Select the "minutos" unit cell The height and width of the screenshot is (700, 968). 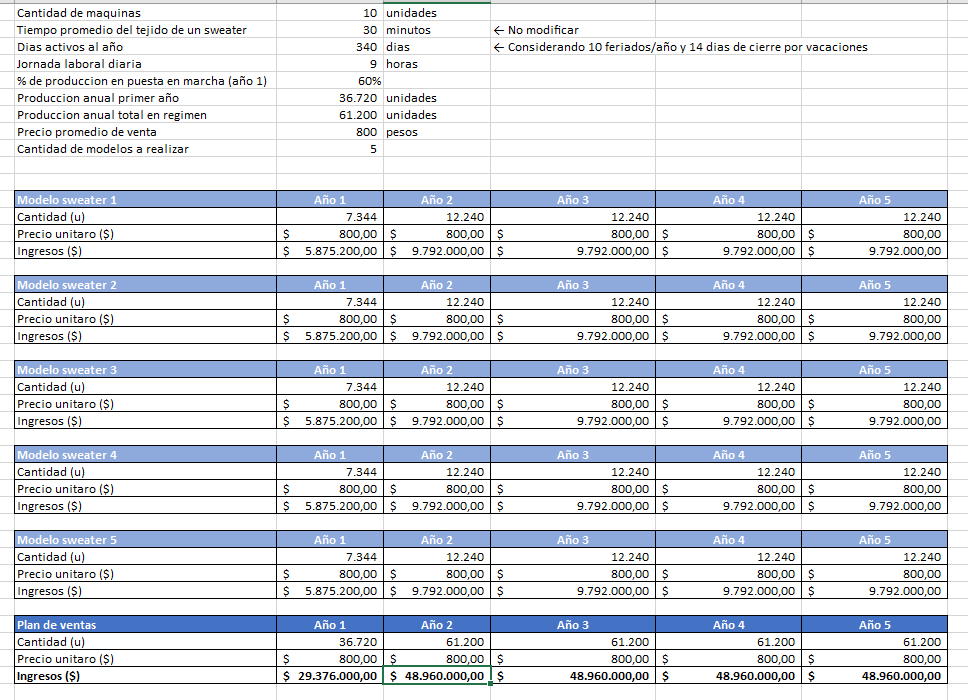pyautogui.click(x=437, y=30)
